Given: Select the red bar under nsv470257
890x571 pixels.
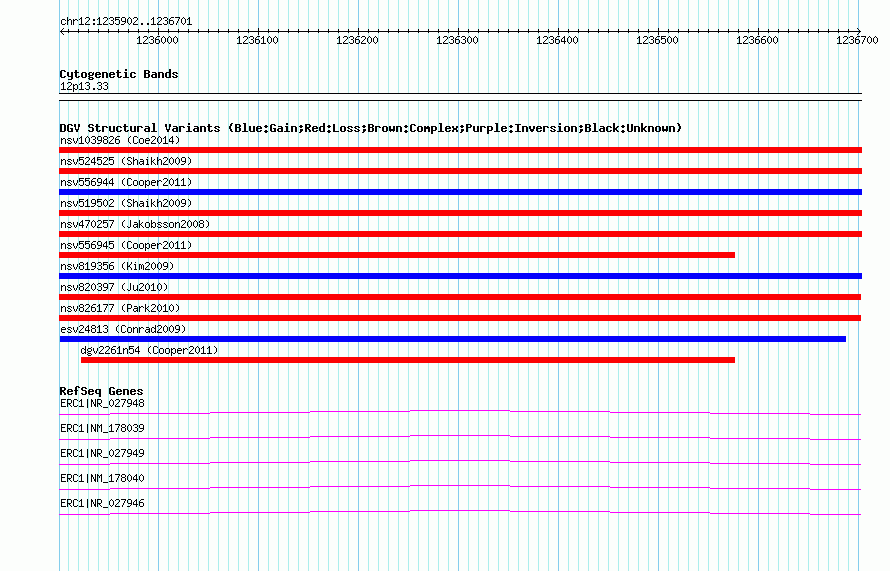Looking at the screenshot, I should 460,234.
